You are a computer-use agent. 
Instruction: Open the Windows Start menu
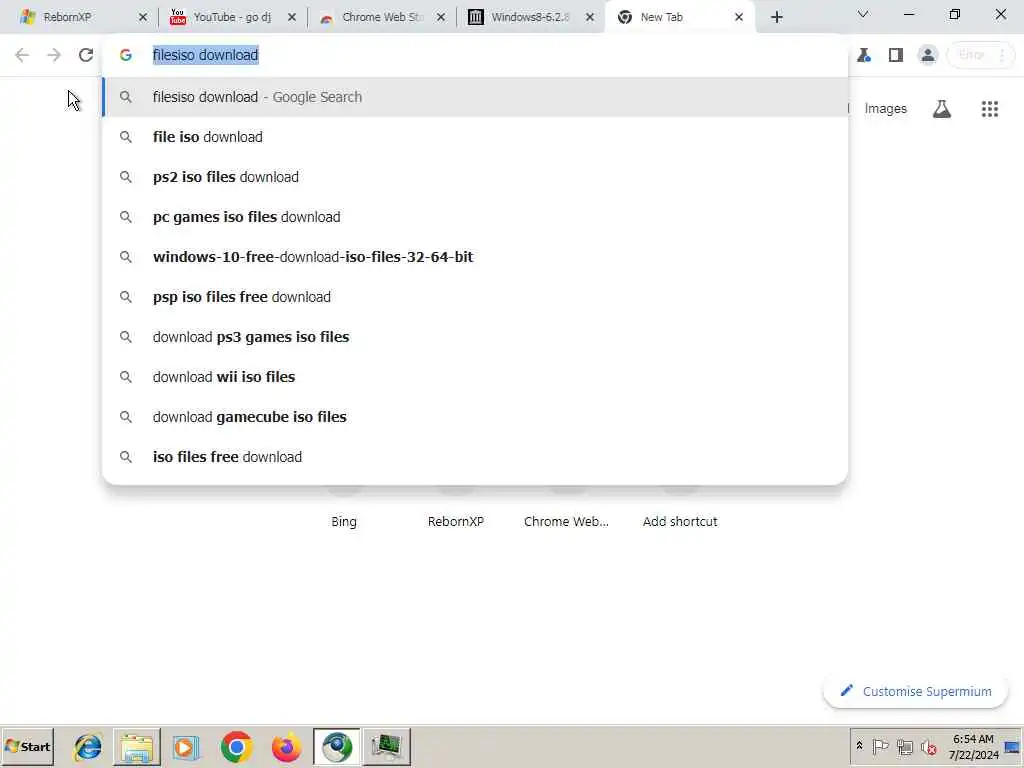[27, 746]
